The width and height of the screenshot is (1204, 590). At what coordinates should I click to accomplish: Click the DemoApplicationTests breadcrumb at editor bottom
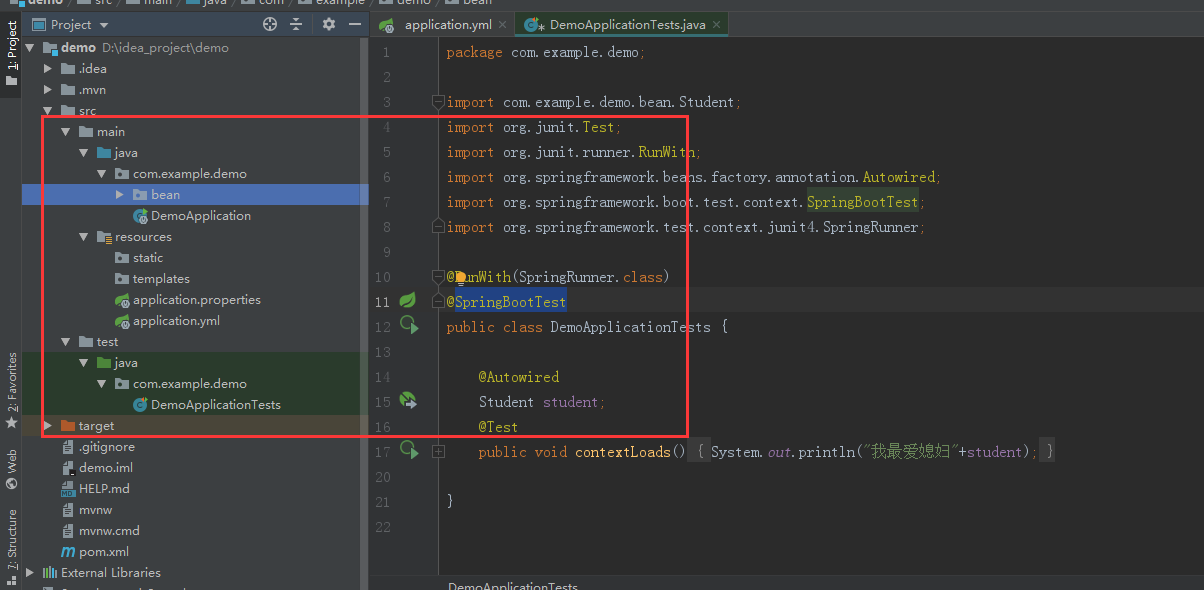513,586
